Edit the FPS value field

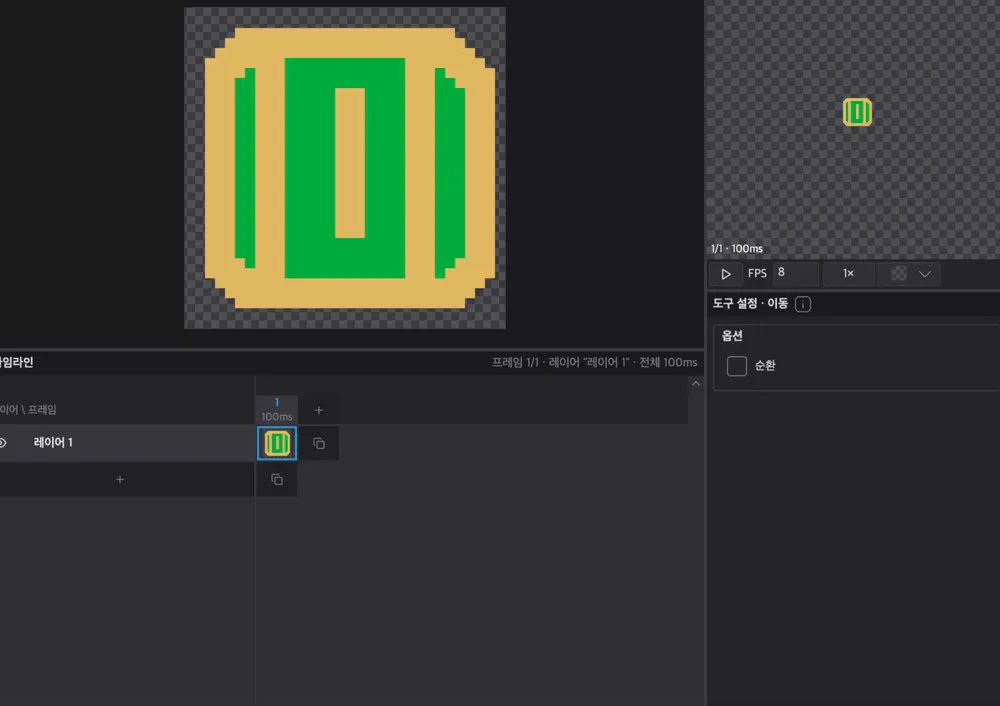pyautogui.click(x=795, y=273)
